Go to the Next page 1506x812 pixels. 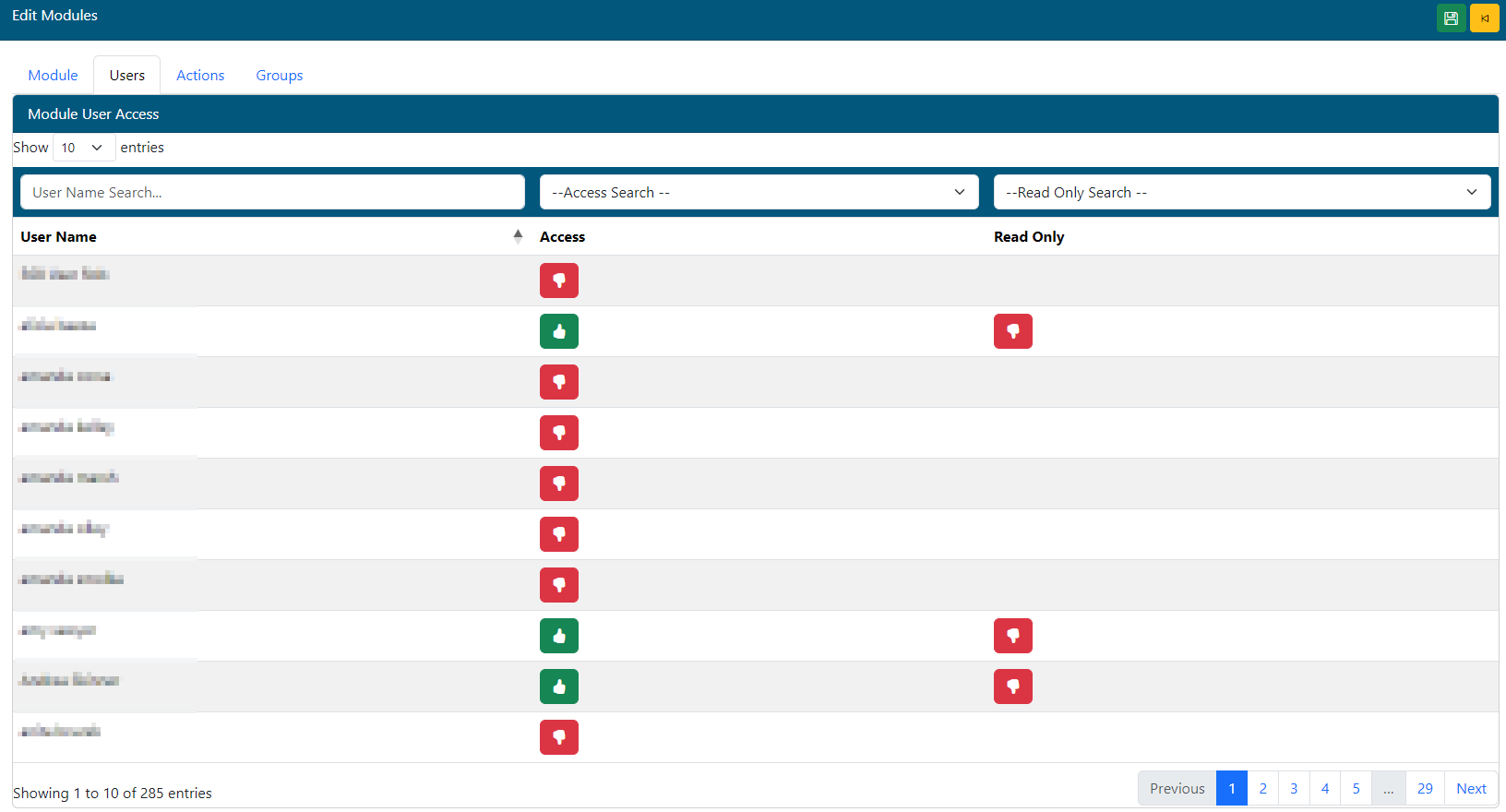(x=1470, y=788)
